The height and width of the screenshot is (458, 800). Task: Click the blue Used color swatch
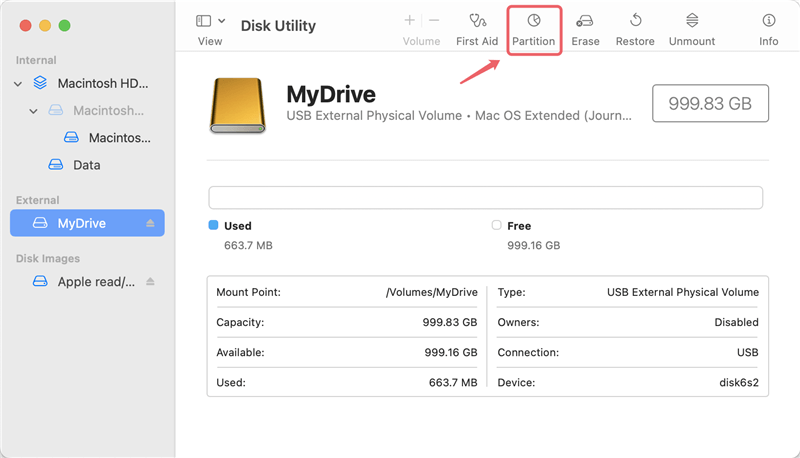coord(213,225)
